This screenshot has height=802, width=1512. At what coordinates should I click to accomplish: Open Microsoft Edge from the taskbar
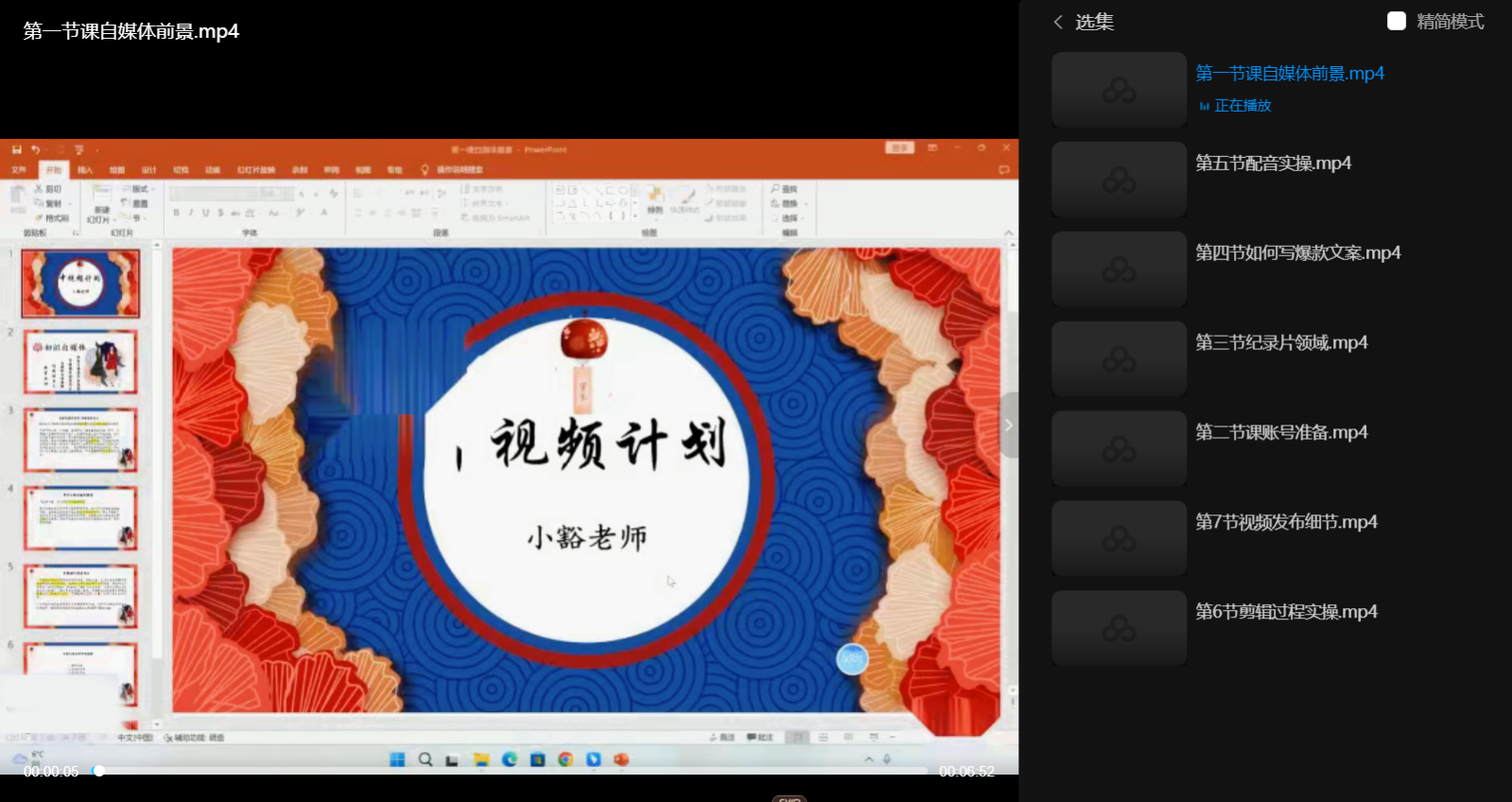point(510,759)
